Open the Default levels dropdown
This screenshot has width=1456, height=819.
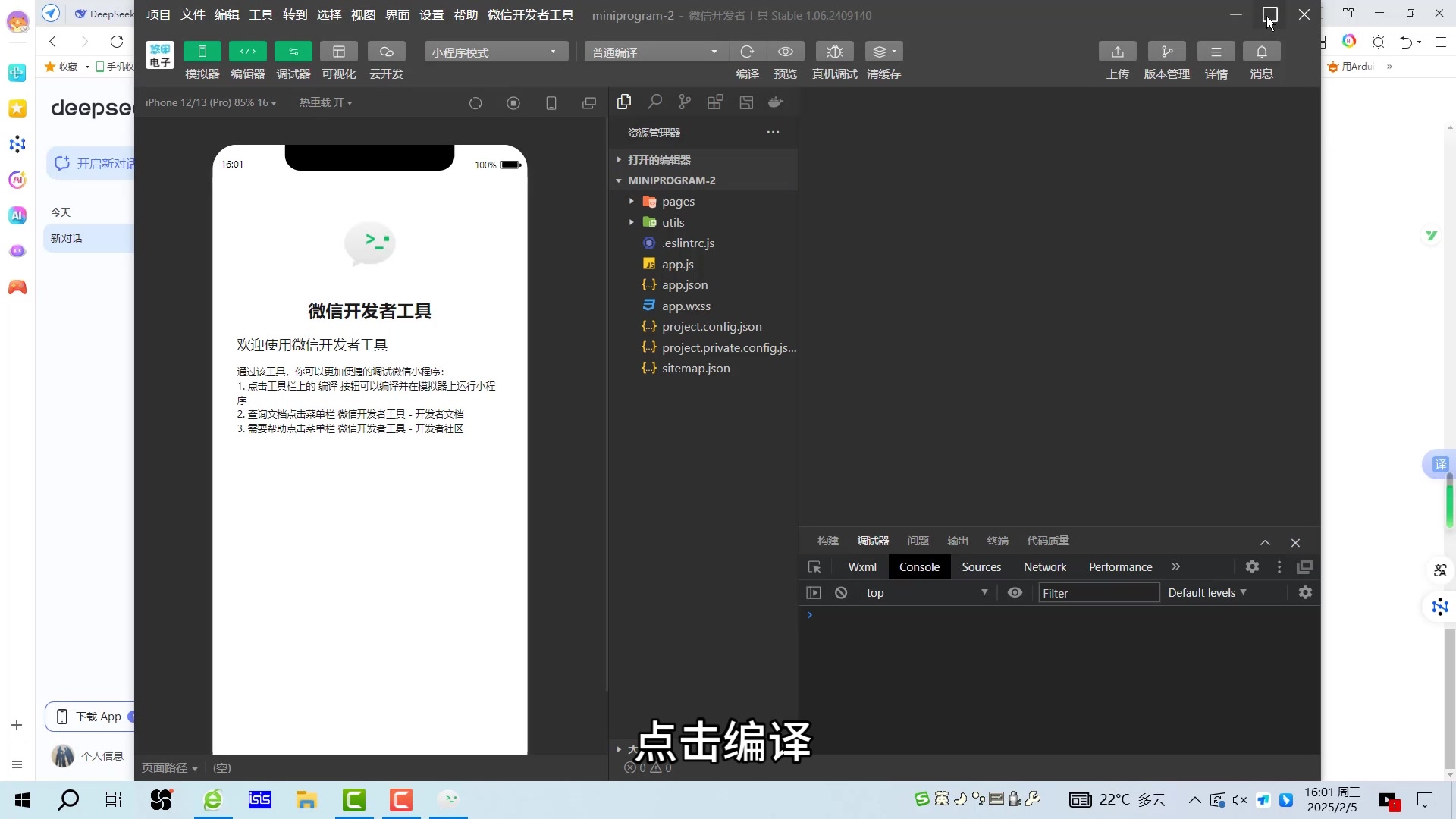(x=1205, y=592)
